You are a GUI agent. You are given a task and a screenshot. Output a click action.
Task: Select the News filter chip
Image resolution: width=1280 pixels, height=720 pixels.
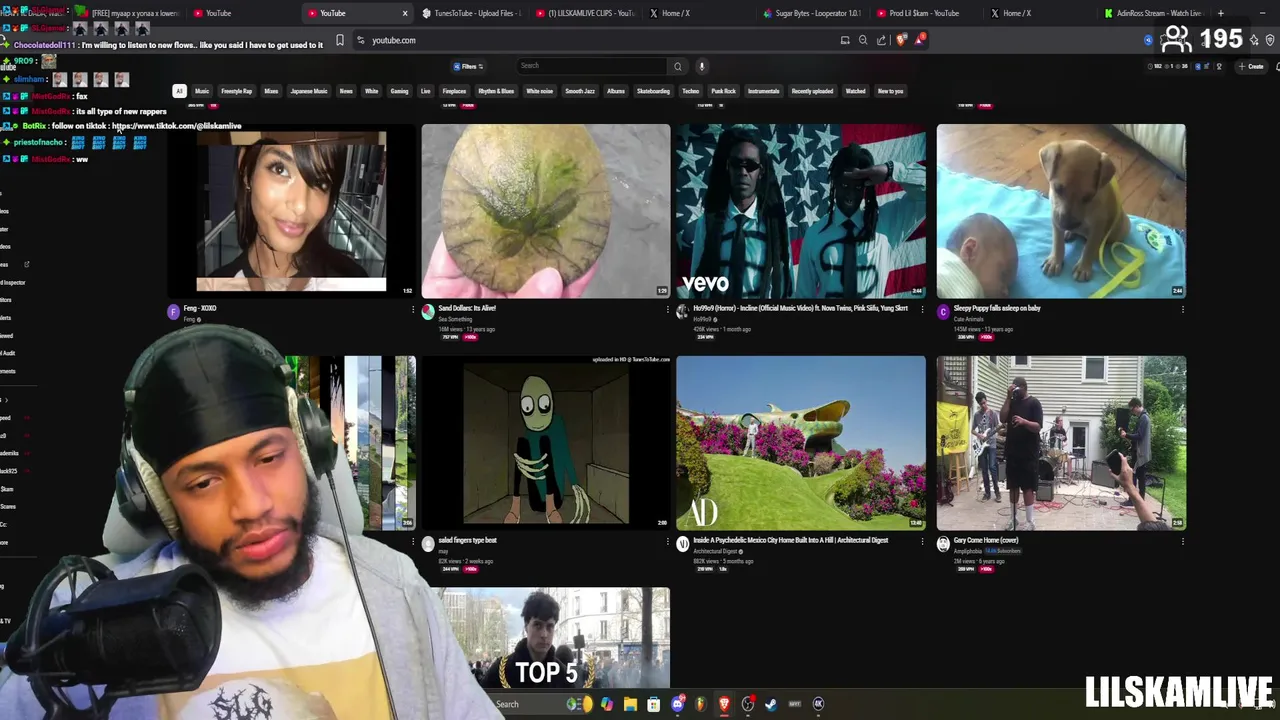pos(346,91)
